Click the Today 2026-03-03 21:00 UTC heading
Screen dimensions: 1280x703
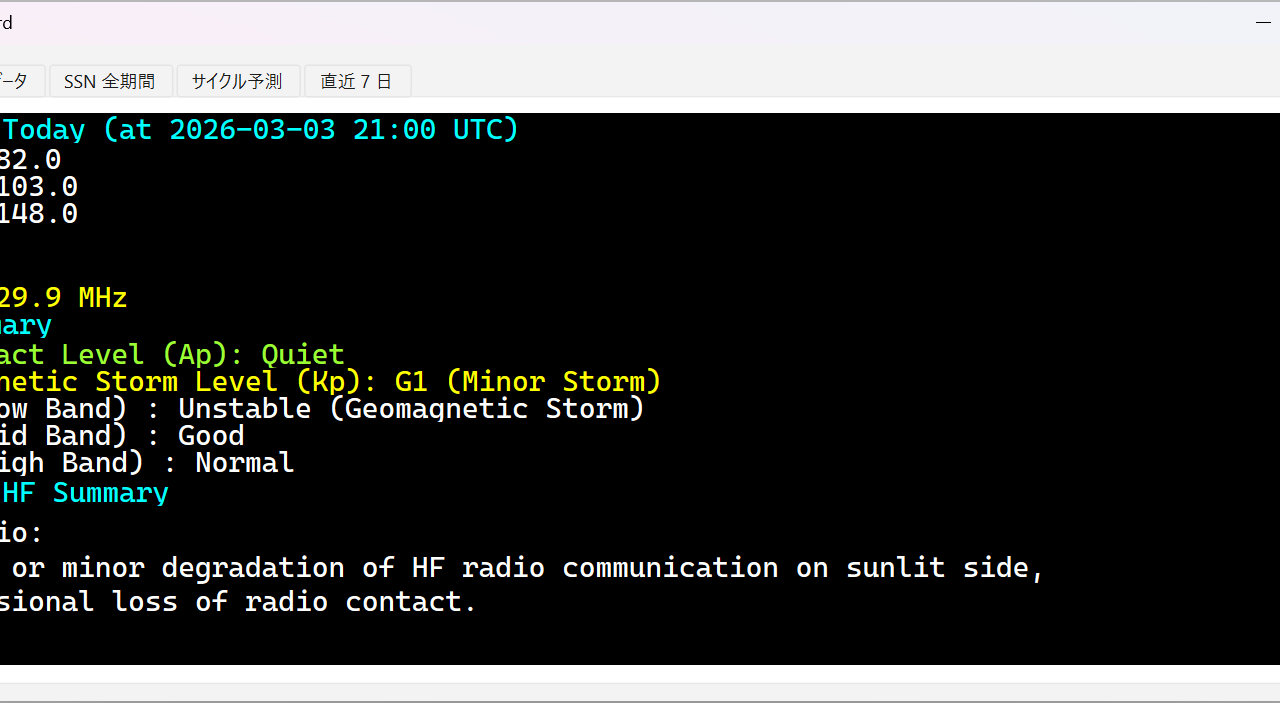[260, 130]
